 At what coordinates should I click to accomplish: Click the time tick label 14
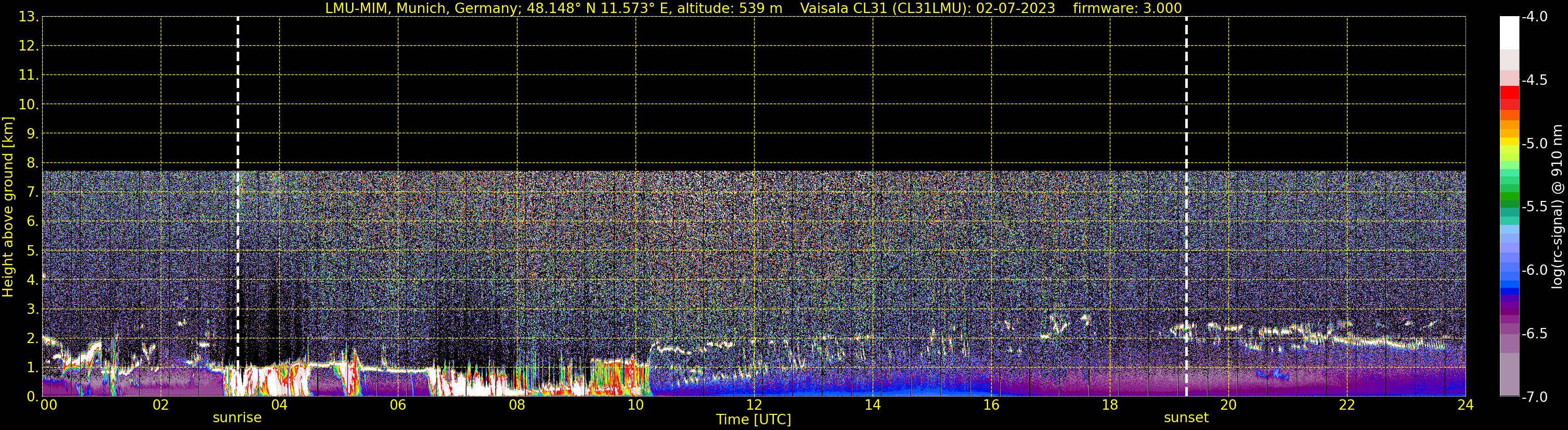tap(873, 406)
